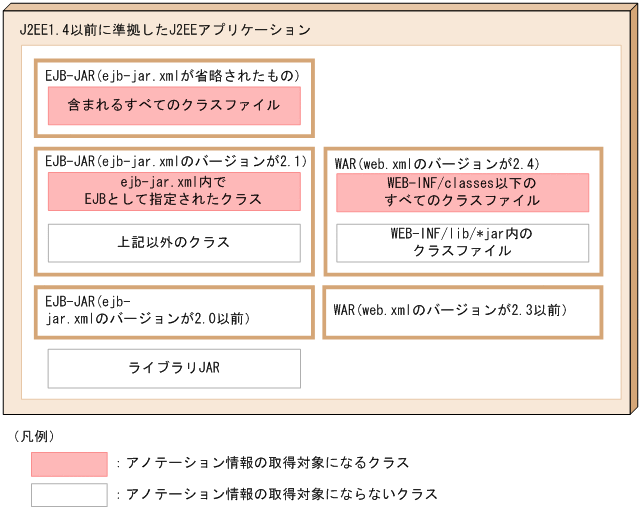Image resolution: width=641 pixels, height=509 pixels.
Task: Click the white 上記以外のクラス box
Action: coord(174,242)
